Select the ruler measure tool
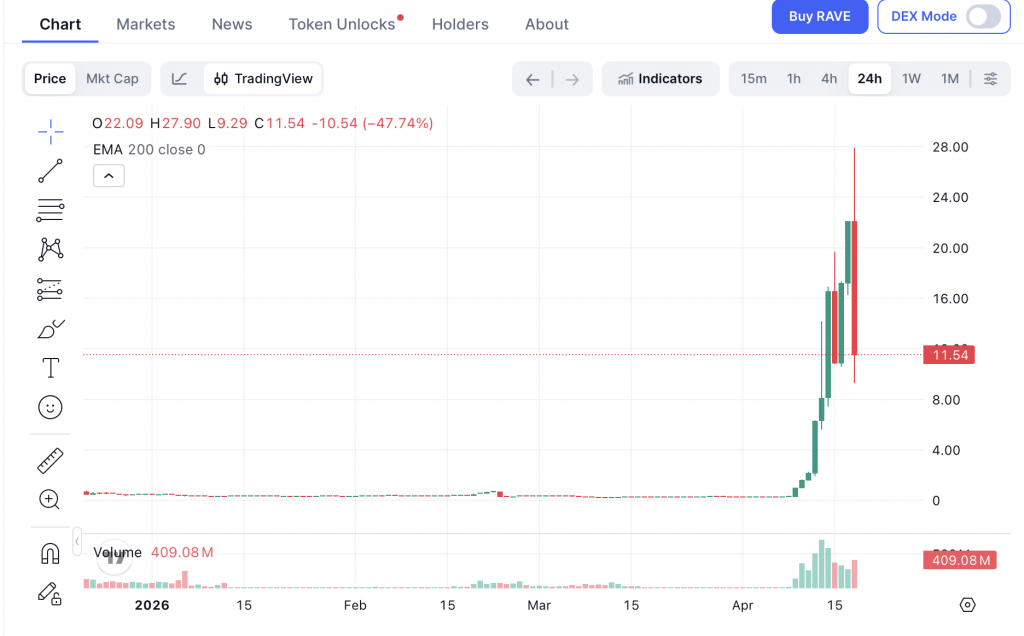The width and height of the screenshot is (1024, 636). tap(50, 460)
